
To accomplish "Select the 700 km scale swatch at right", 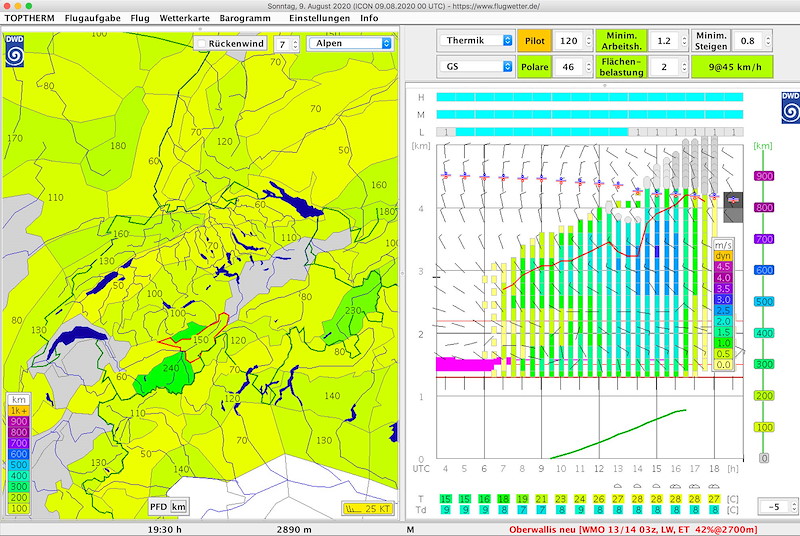I will tap(764, 239).
